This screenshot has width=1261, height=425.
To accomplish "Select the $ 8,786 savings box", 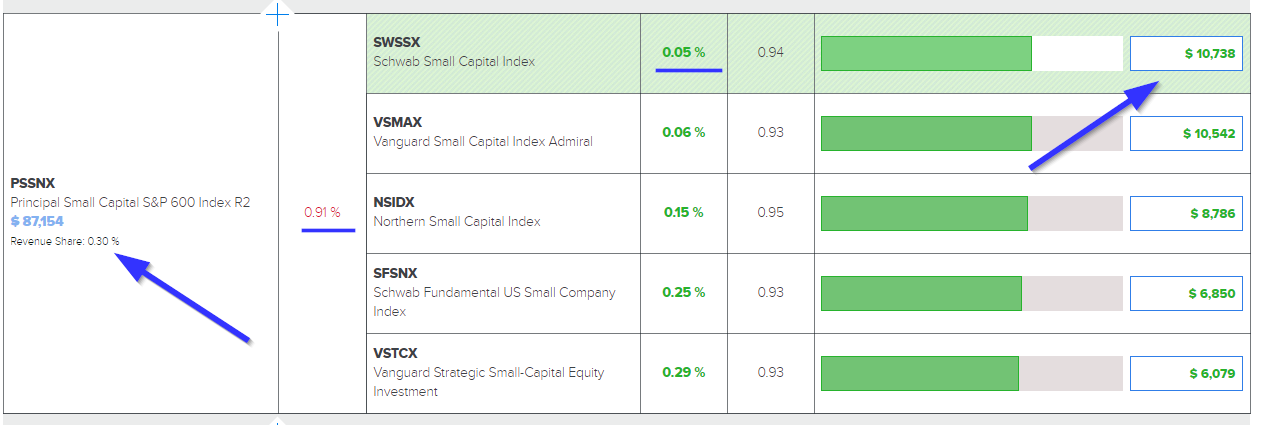I will tap(1186, 213).
